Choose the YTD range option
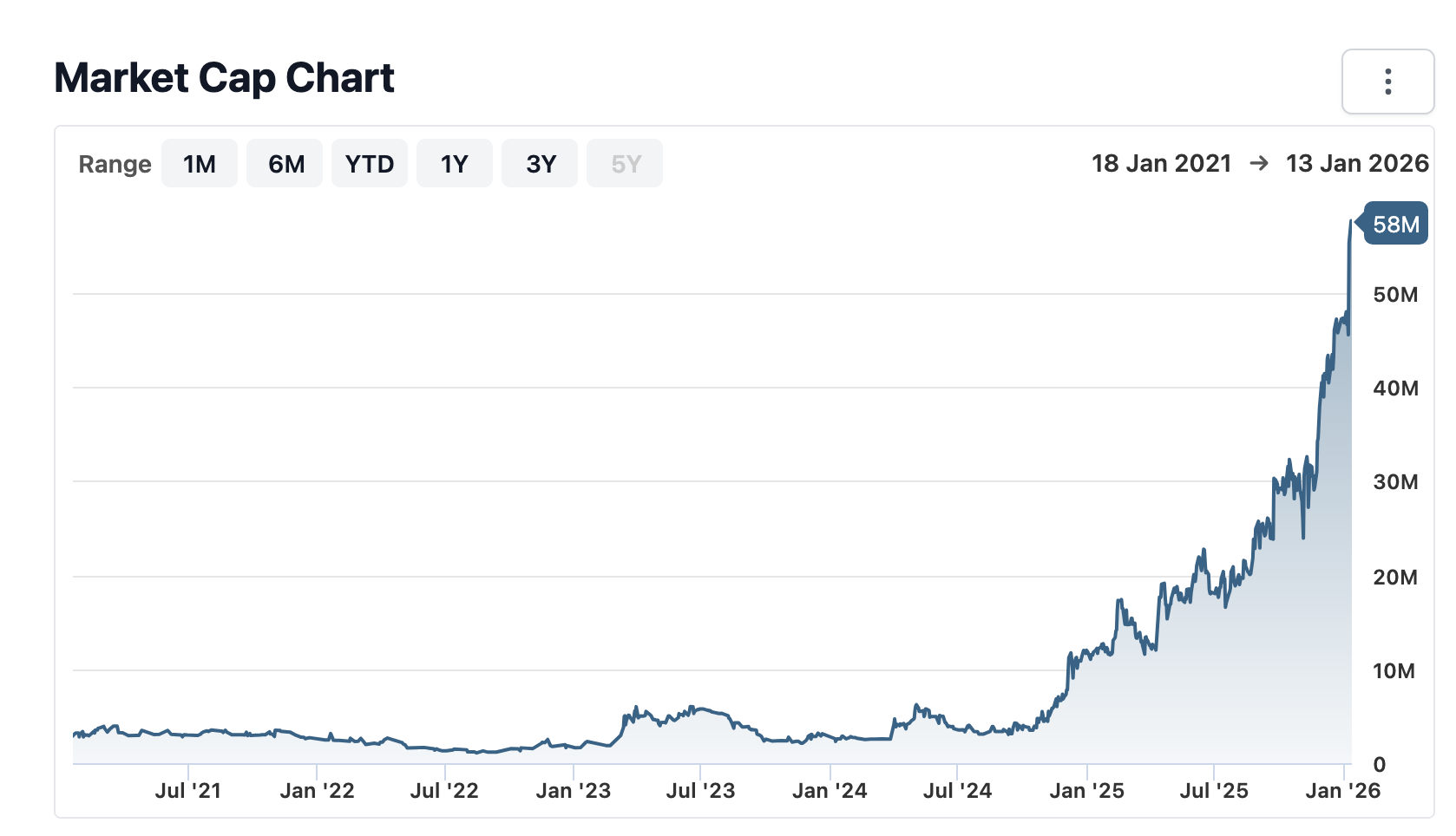The width and height of the screenshot is (1456, 836). [x=370, y=164]
